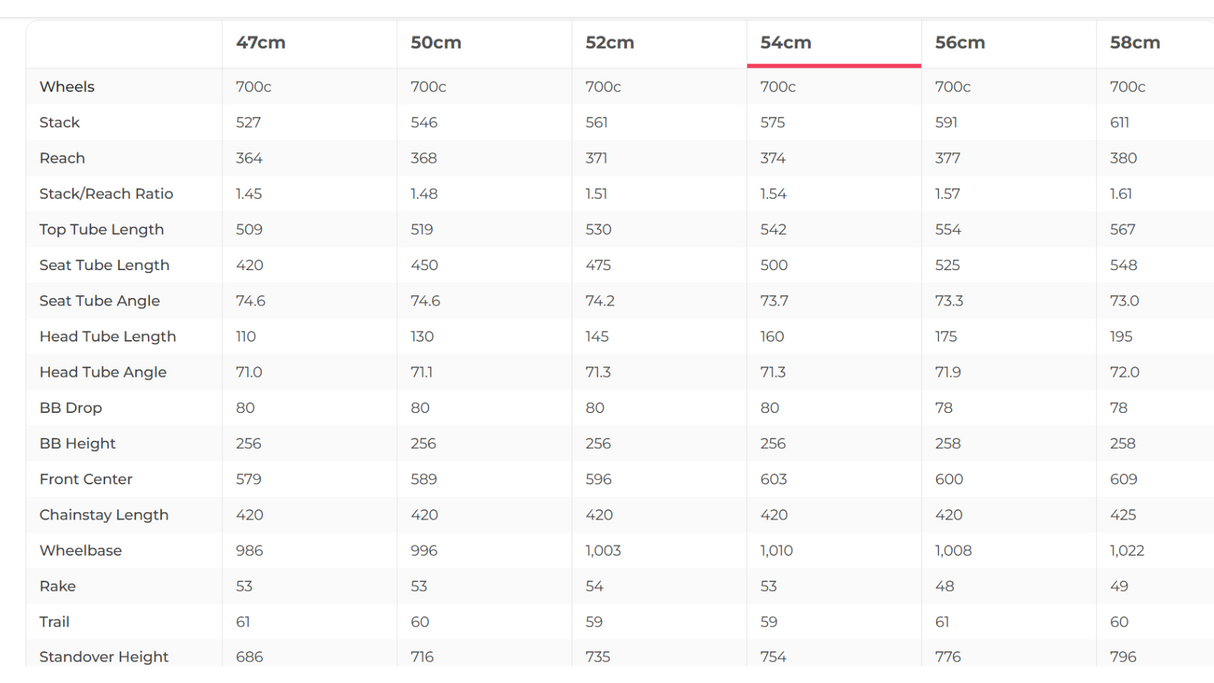Select the 50cm size column header
The width and height of the screenshot is (1214, 683).
tap(436, 43)
